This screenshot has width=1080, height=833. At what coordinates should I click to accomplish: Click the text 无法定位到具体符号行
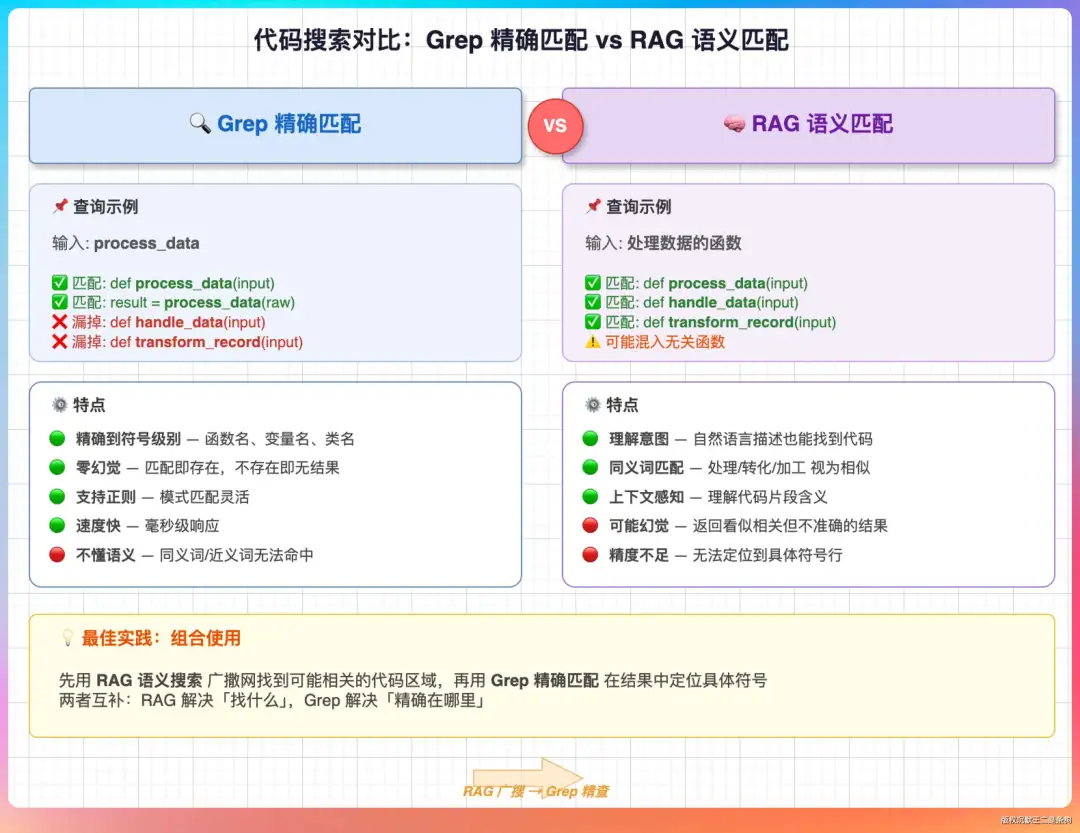[767, 555]
